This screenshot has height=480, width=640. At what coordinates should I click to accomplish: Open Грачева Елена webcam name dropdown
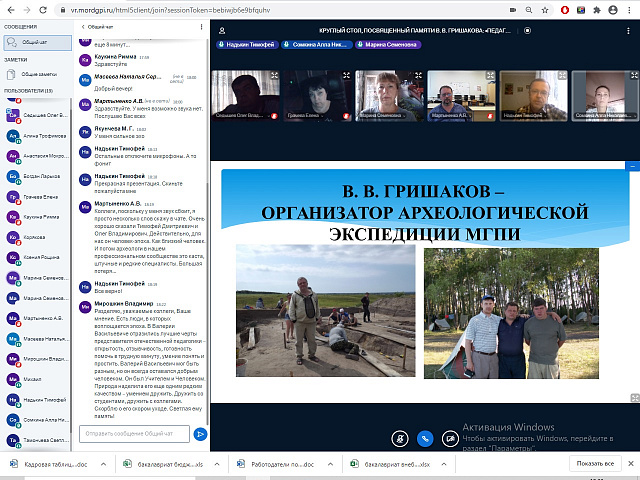tap(304, 116)
